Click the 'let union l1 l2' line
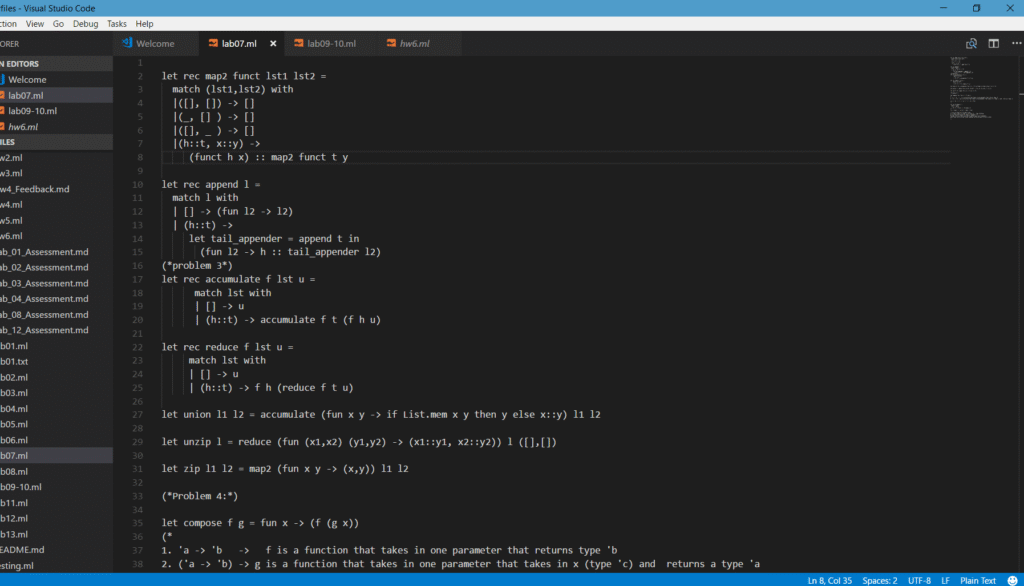Screen dimensions: 1024x586 point(381,414)
